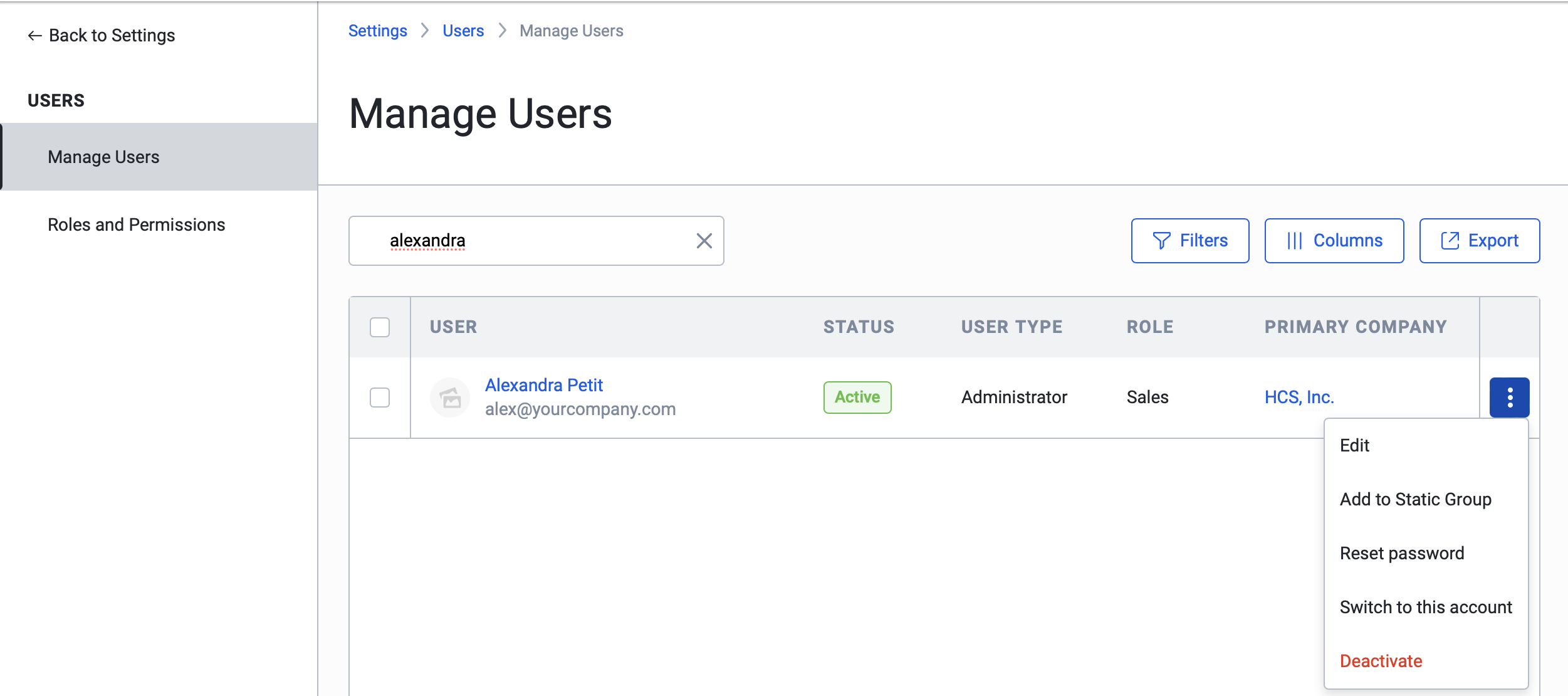The height and width of the screenshot is (696, 1568).
Task: Click the ROLE column header
Action: 1150,327
